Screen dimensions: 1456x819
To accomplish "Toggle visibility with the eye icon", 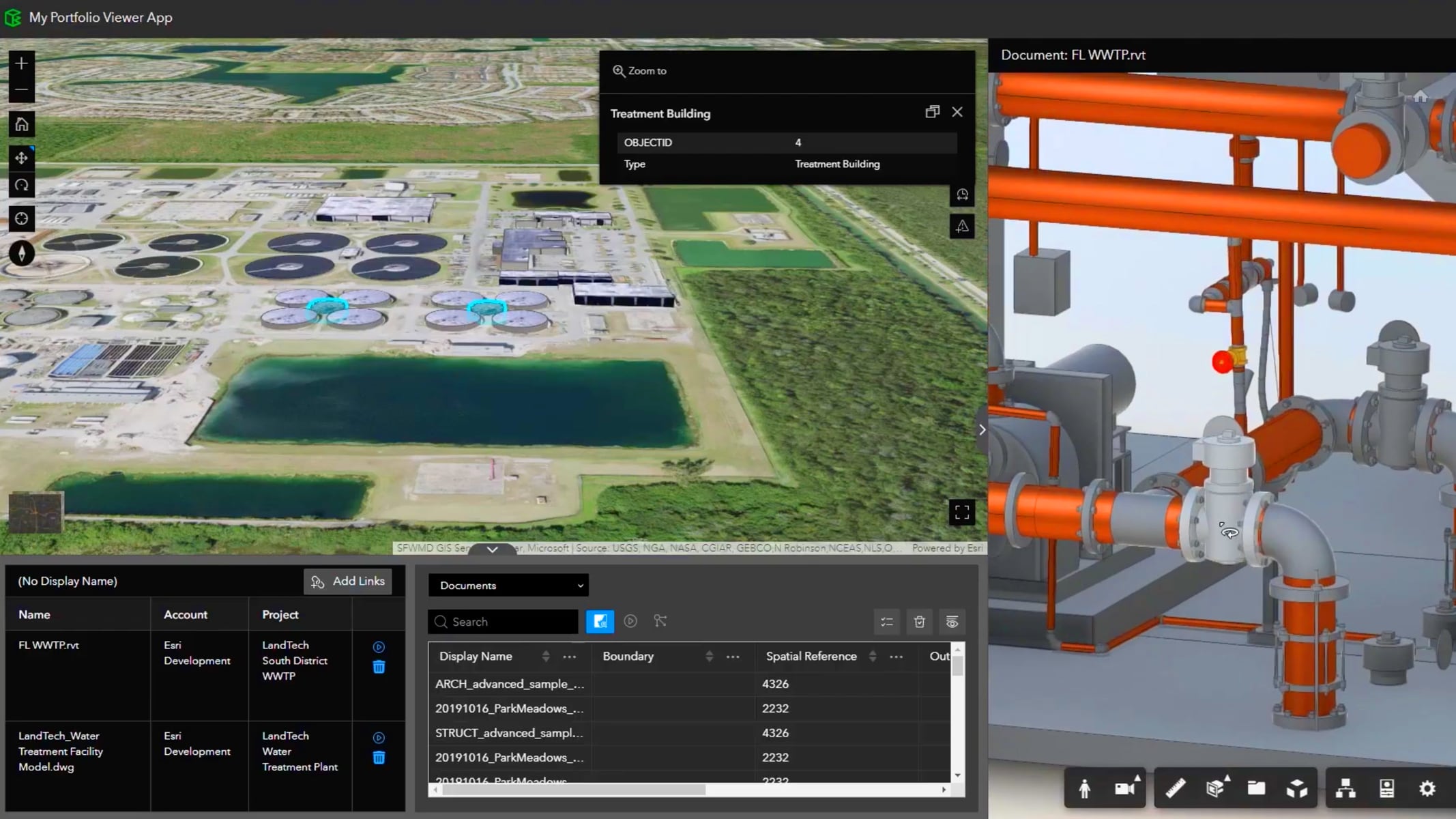I will (x=952, y=622).
